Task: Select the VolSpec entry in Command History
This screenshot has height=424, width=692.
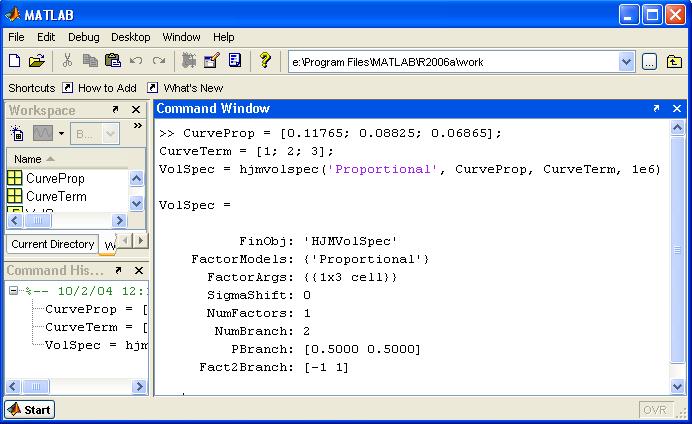Action: pyautogui.click(x=96, y=345)
